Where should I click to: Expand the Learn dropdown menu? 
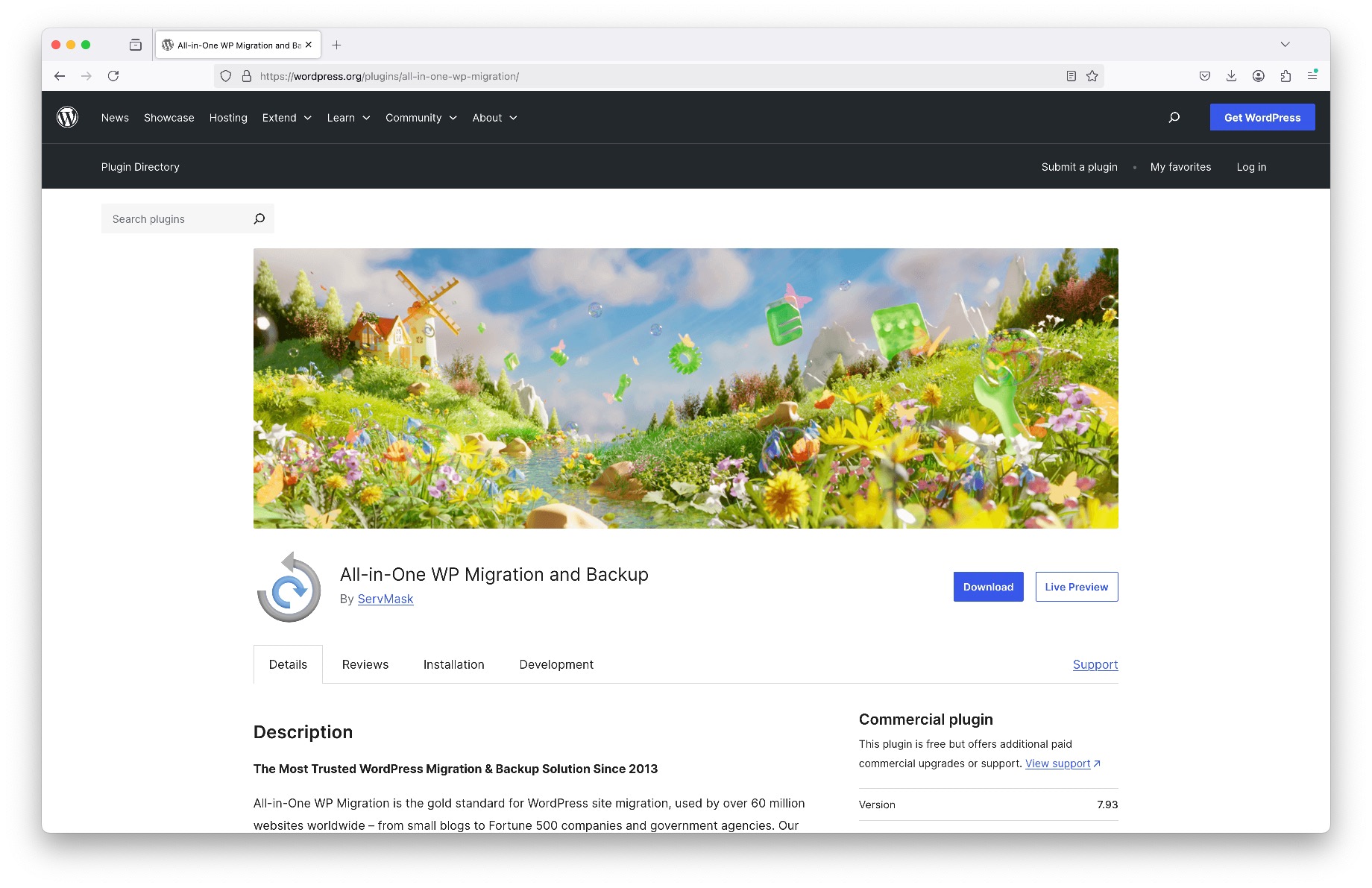pyautogui.click(x=348, y=118)
